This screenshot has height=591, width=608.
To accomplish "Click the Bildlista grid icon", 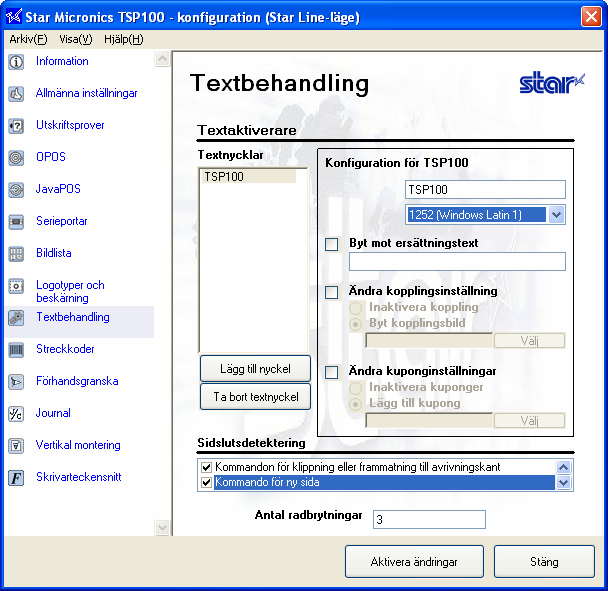I will (16, 254).
